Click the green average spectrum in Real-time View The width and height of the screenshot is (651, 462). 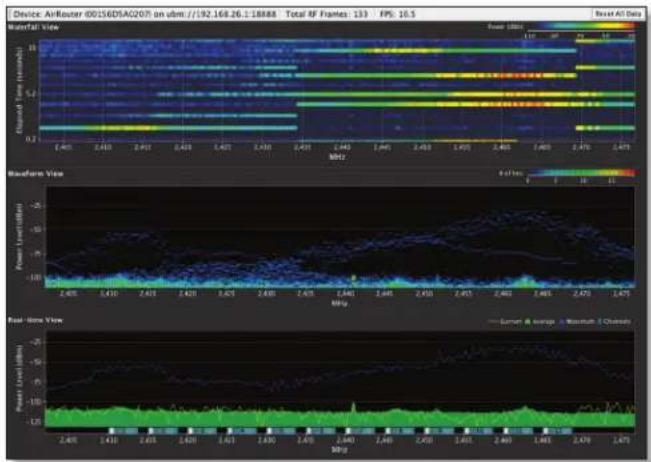340,417
